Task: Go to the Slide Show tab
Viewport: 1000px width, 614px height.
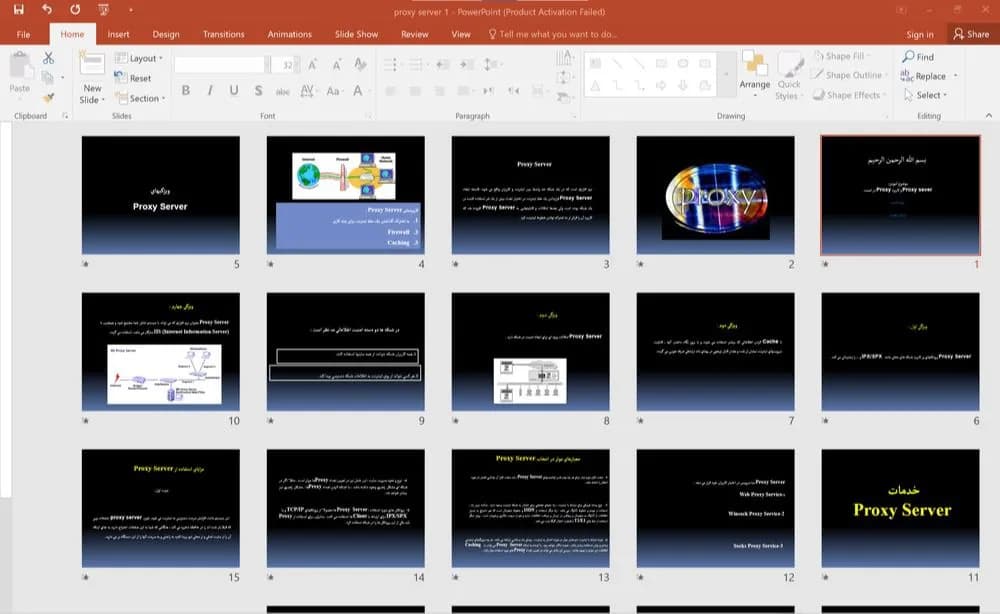Action: [357, 34]
